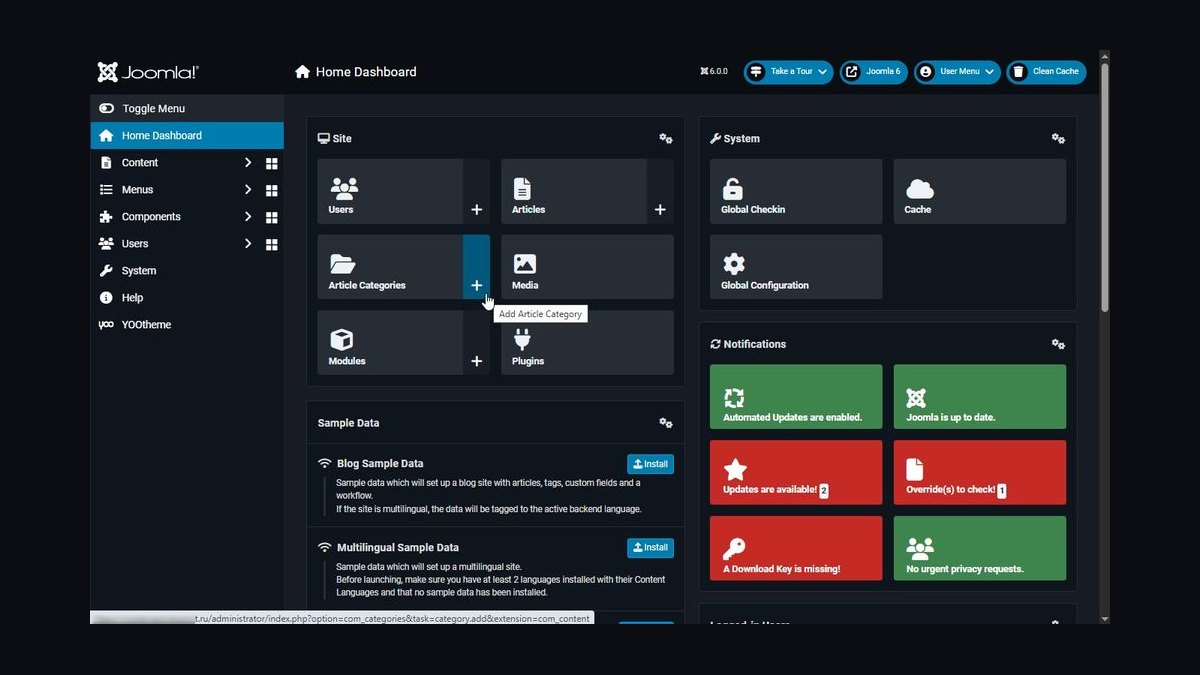
Task: Open Override(s) to check tile
Action: click(979, 473)
